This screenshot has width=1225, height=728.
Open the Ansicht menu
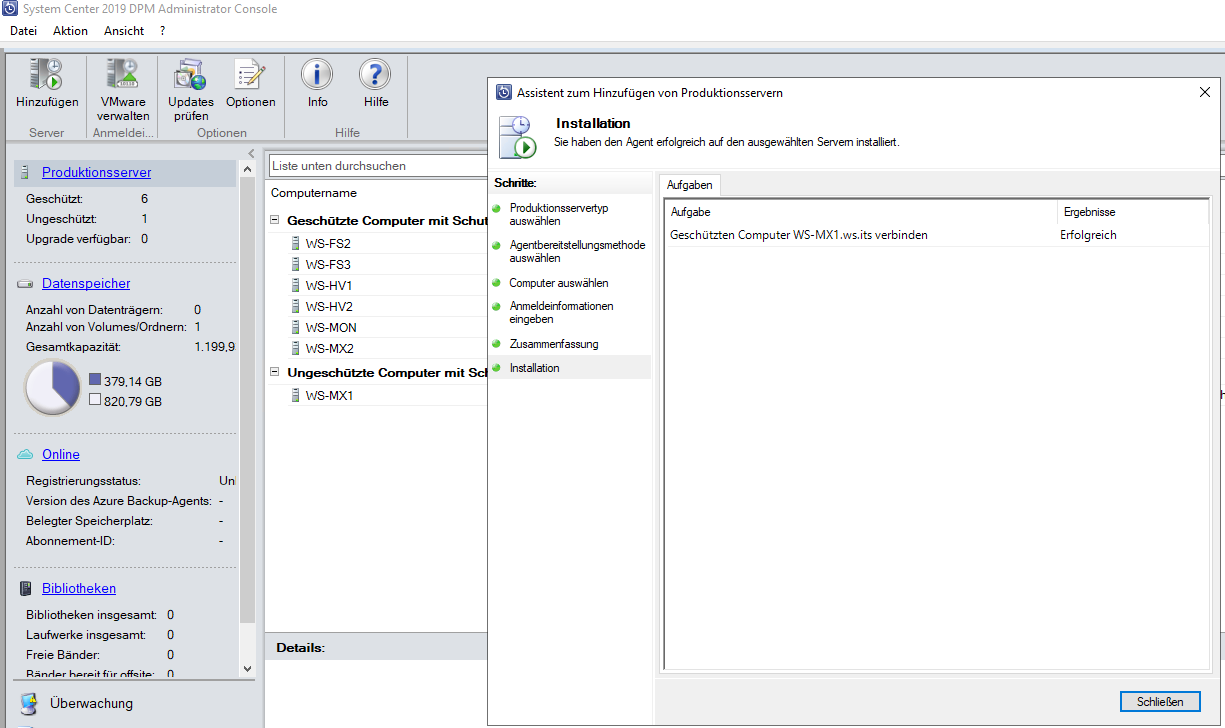(124, 31)
